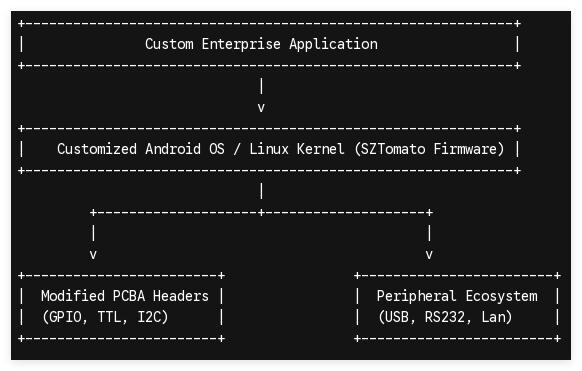Select the Customized Android OS text
582x371 pixels.
pos(141,149)
